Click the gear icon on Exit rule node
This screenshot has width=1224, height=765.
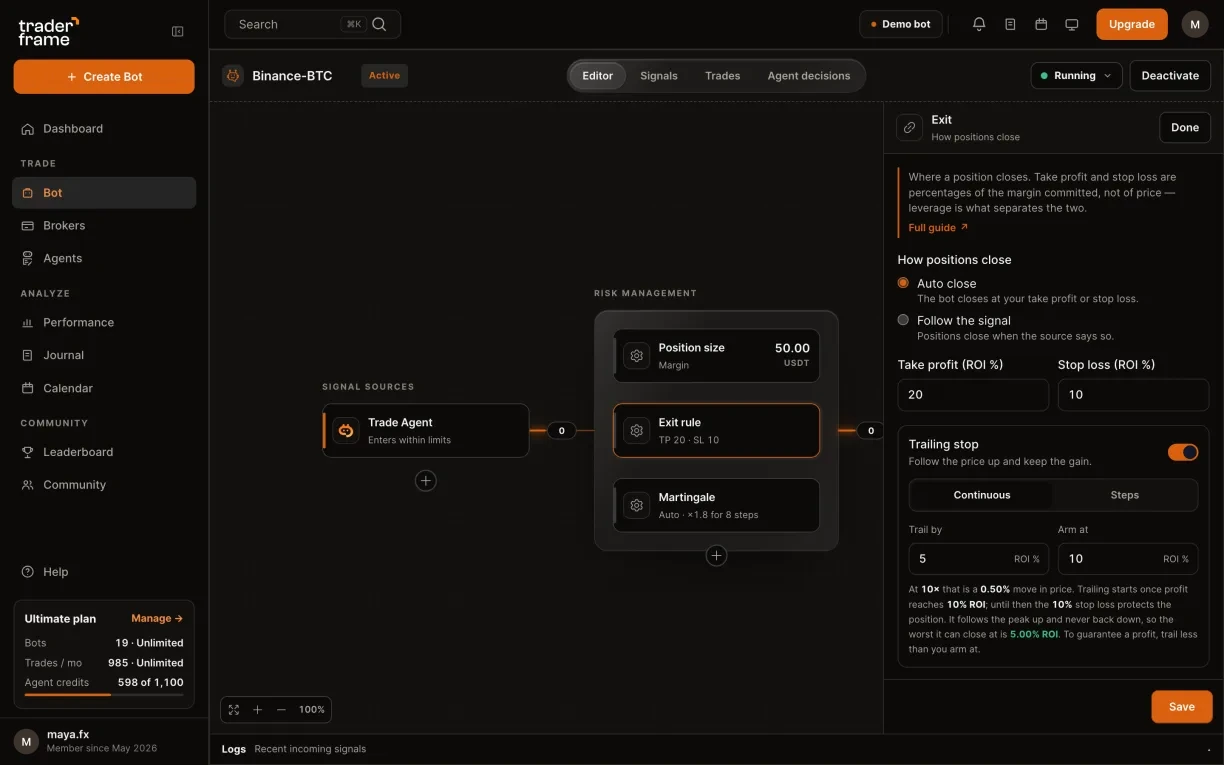tap(636, 430)
